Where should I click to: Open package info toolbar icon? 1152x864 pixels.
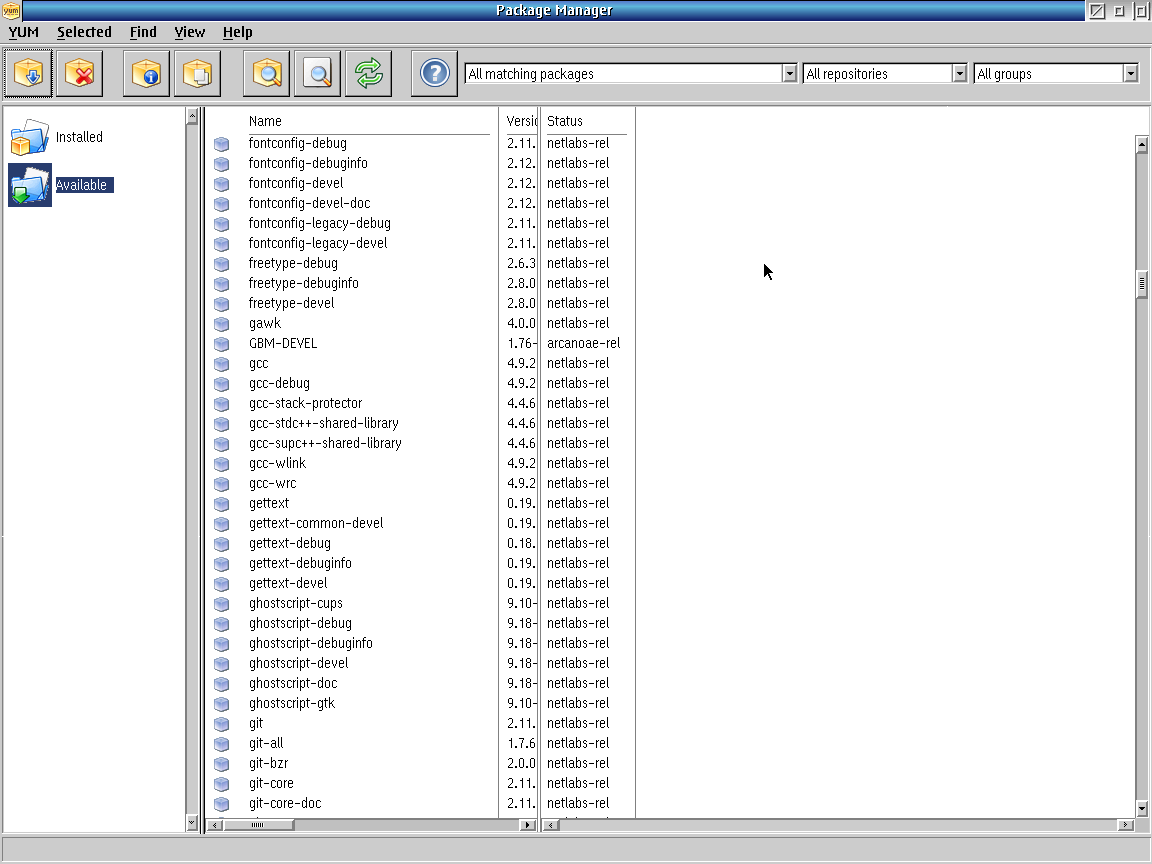[x=146, y=74]
